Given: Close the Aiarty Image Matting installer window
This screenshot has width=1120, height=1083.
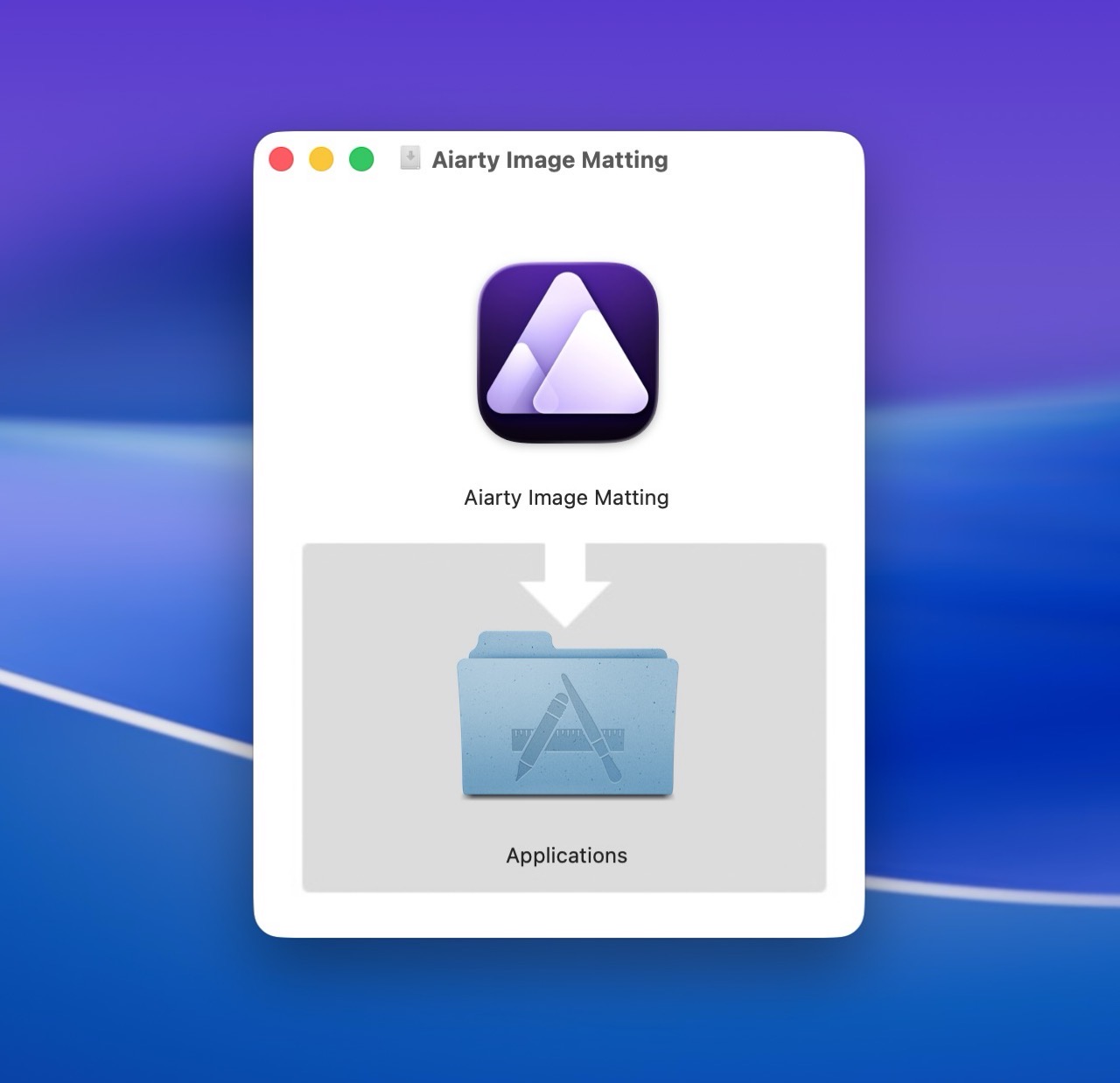Looking at the screenshot, I should pos(281,159).
